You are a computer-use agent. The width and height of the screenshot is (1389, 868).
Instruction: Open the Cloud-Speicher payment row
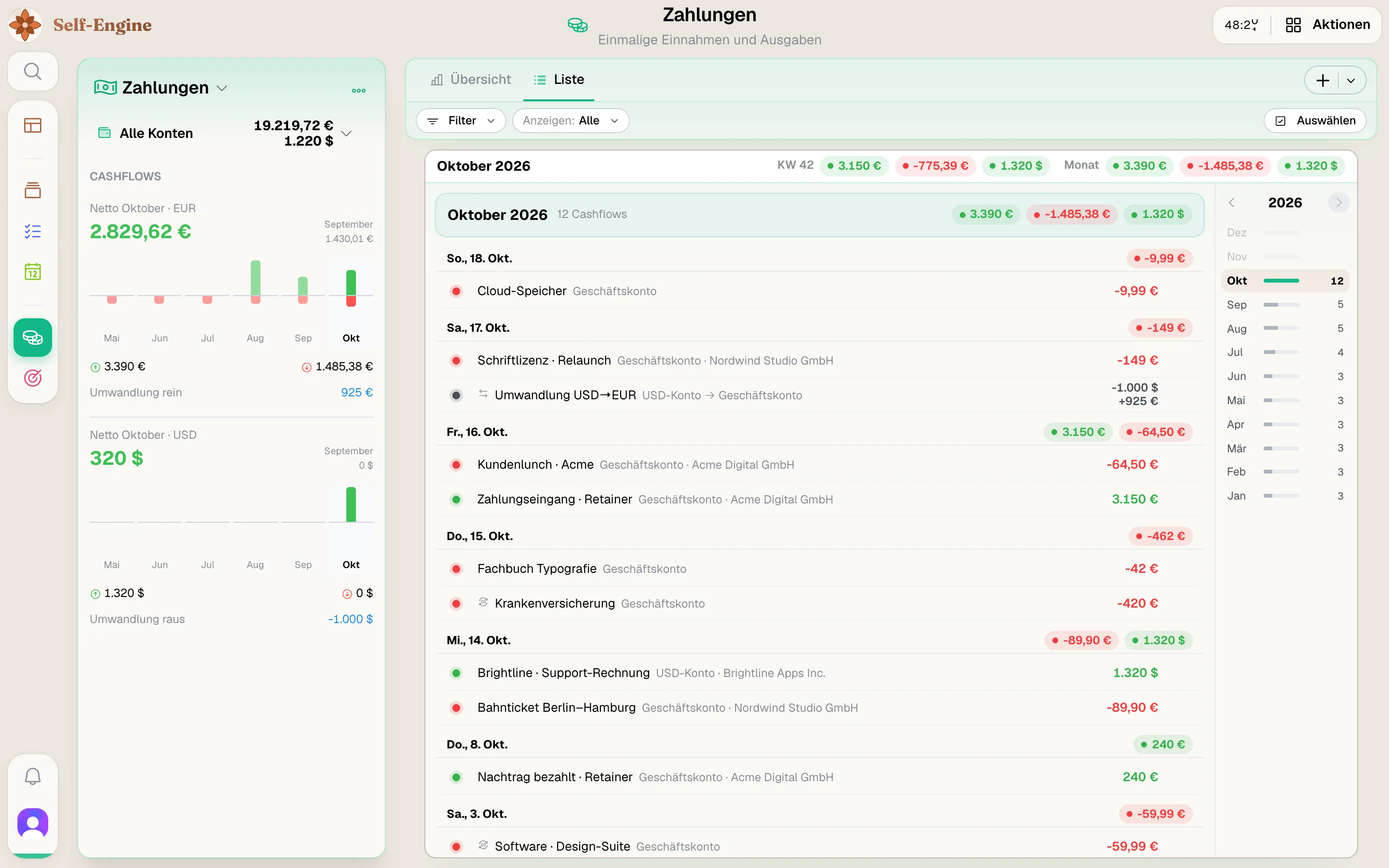click(x=819, y=291)
